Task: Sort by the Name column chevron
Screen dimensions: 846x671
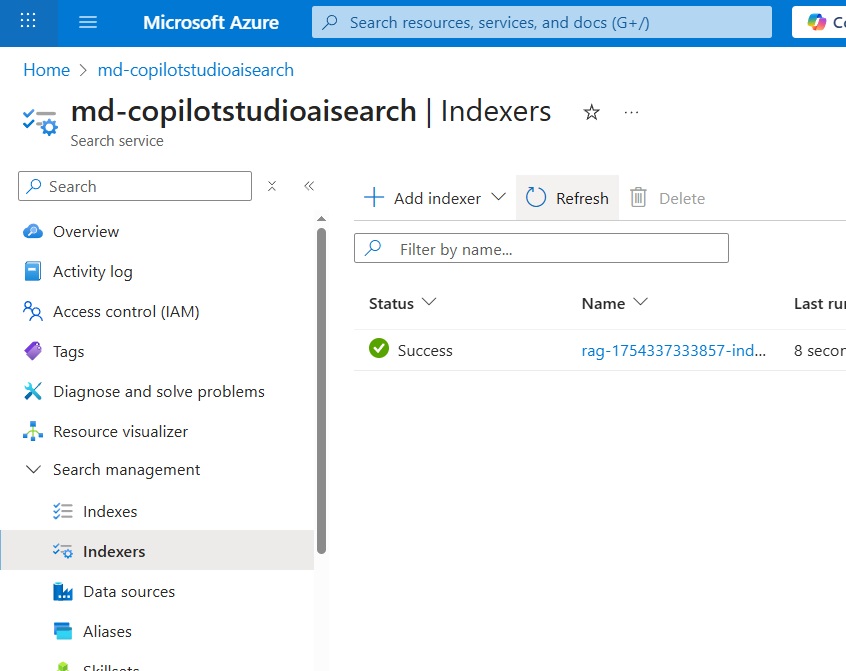Action: coord(640,302)
